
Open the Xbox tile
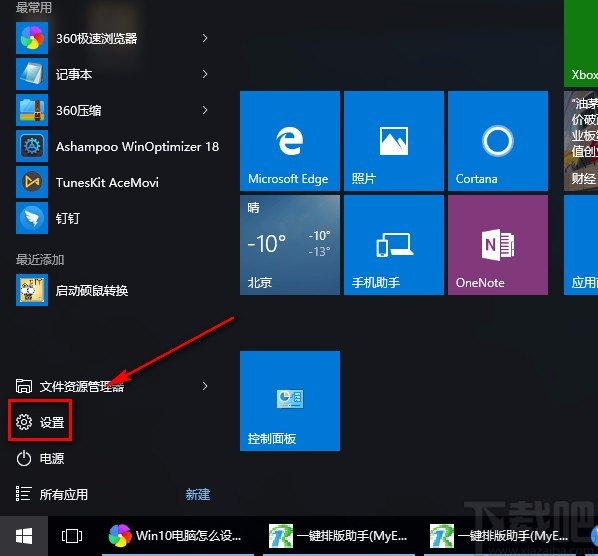[581, 43]
